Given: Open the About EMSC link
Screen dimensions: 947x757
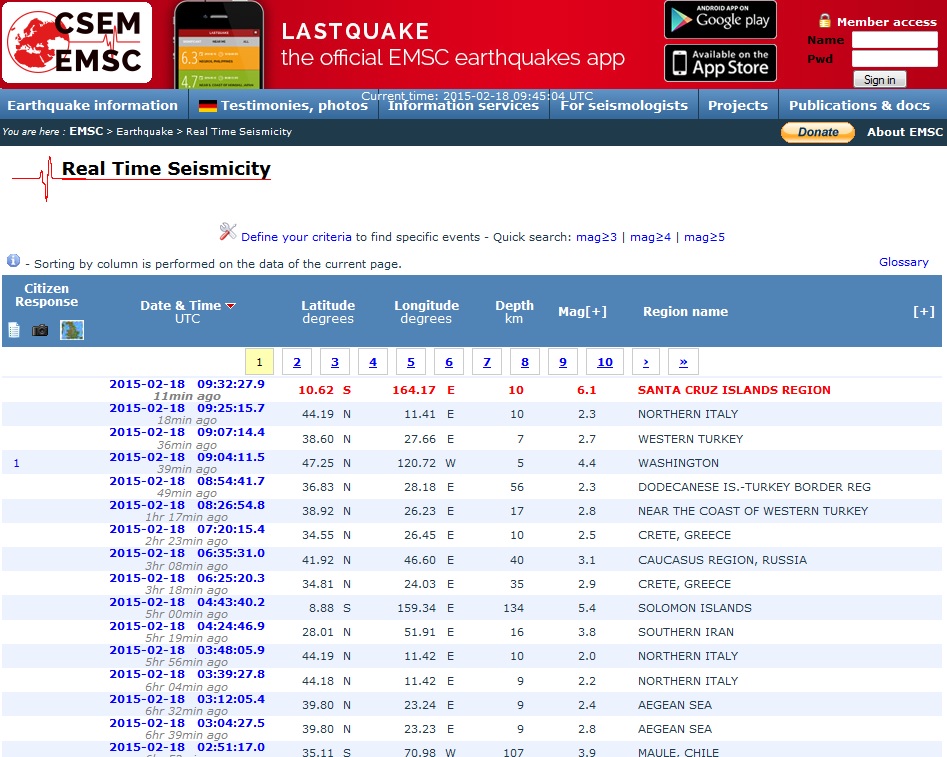Looking at the screenshot, I should coord(904,132).
